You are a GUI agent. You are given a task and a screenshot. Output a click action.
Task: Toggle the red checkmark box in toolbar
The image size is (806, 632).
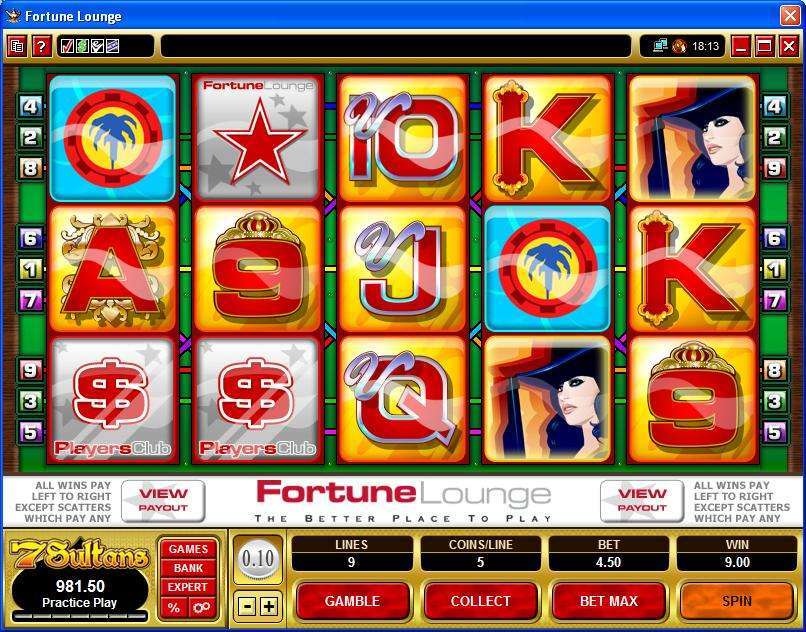[67, 47]
